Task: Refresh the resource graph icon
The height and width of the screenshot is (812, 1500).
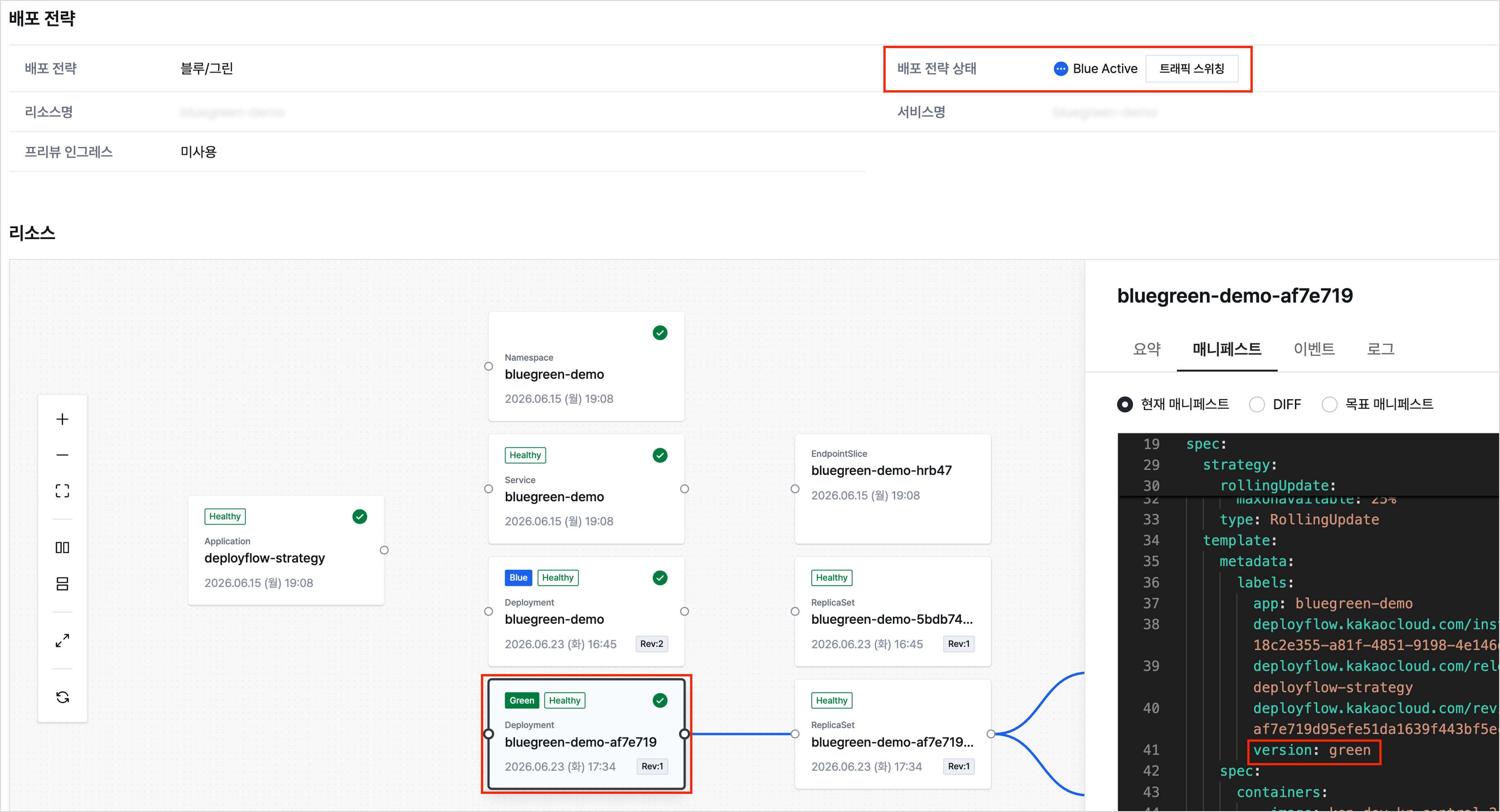Action: [62, 697]
